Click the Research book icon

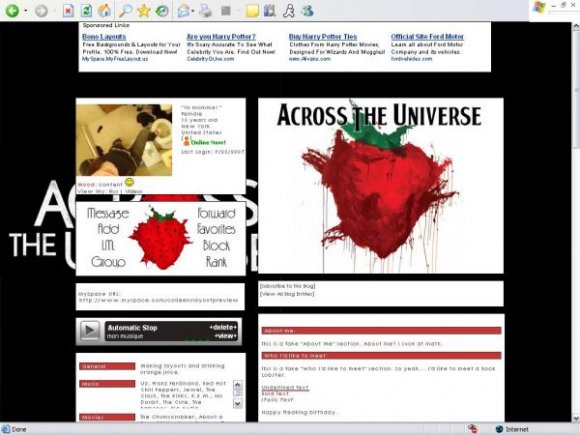pyautogui.click(x=270, y=11)
